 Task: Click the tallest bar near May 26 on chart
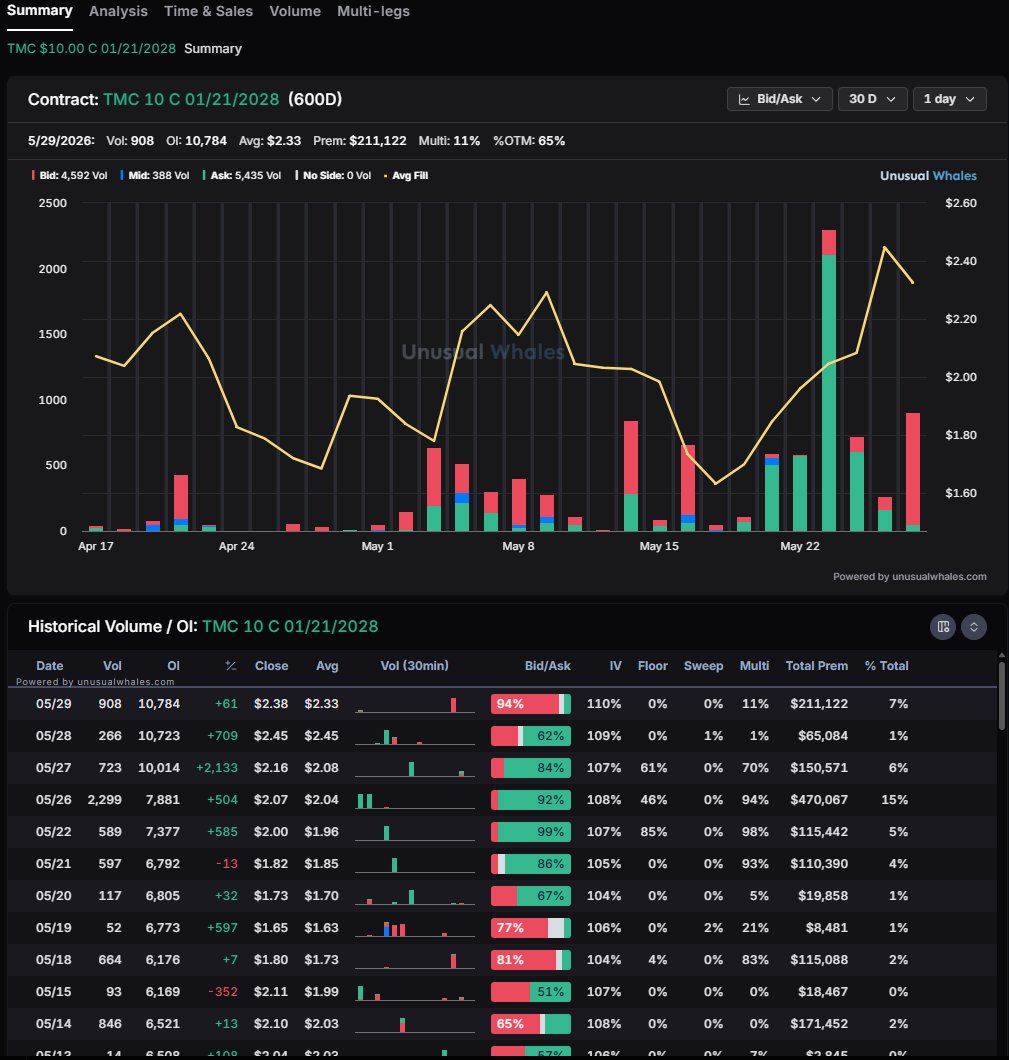coord(829,381)
